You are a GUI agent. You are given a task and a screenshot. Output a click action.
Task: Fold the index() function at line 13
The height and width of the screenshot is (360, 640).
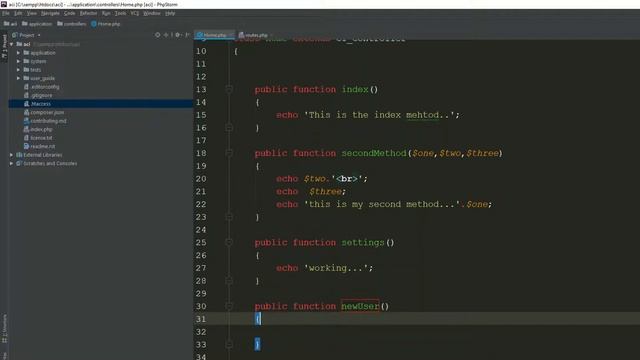point(229,89)
